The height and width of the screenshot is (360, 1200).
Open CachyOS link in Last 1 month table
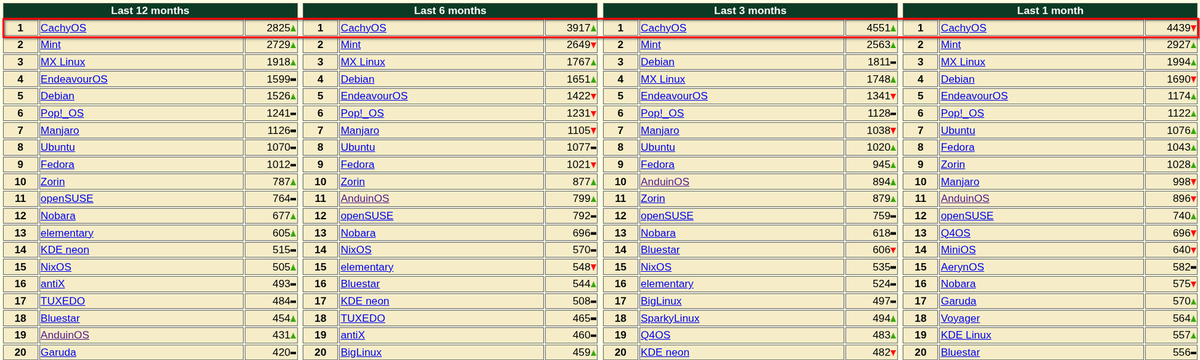tap(963, 28)
